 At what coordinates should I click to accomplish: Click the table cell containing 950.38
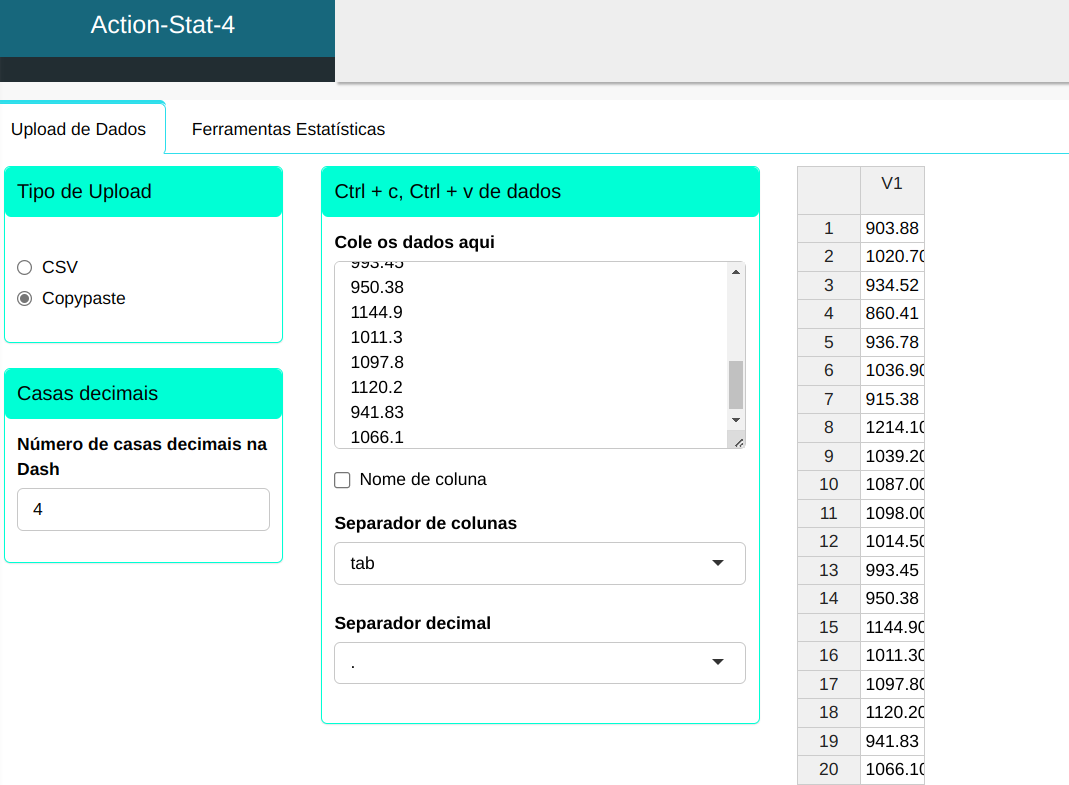coord(892,599)
